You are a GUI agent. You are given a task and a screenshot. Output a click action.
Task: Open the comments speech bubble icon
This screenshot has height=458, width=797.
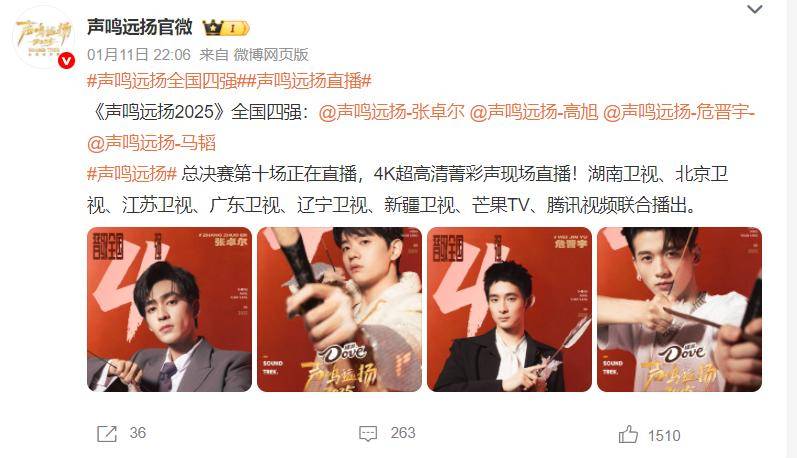tap(368, 434)
